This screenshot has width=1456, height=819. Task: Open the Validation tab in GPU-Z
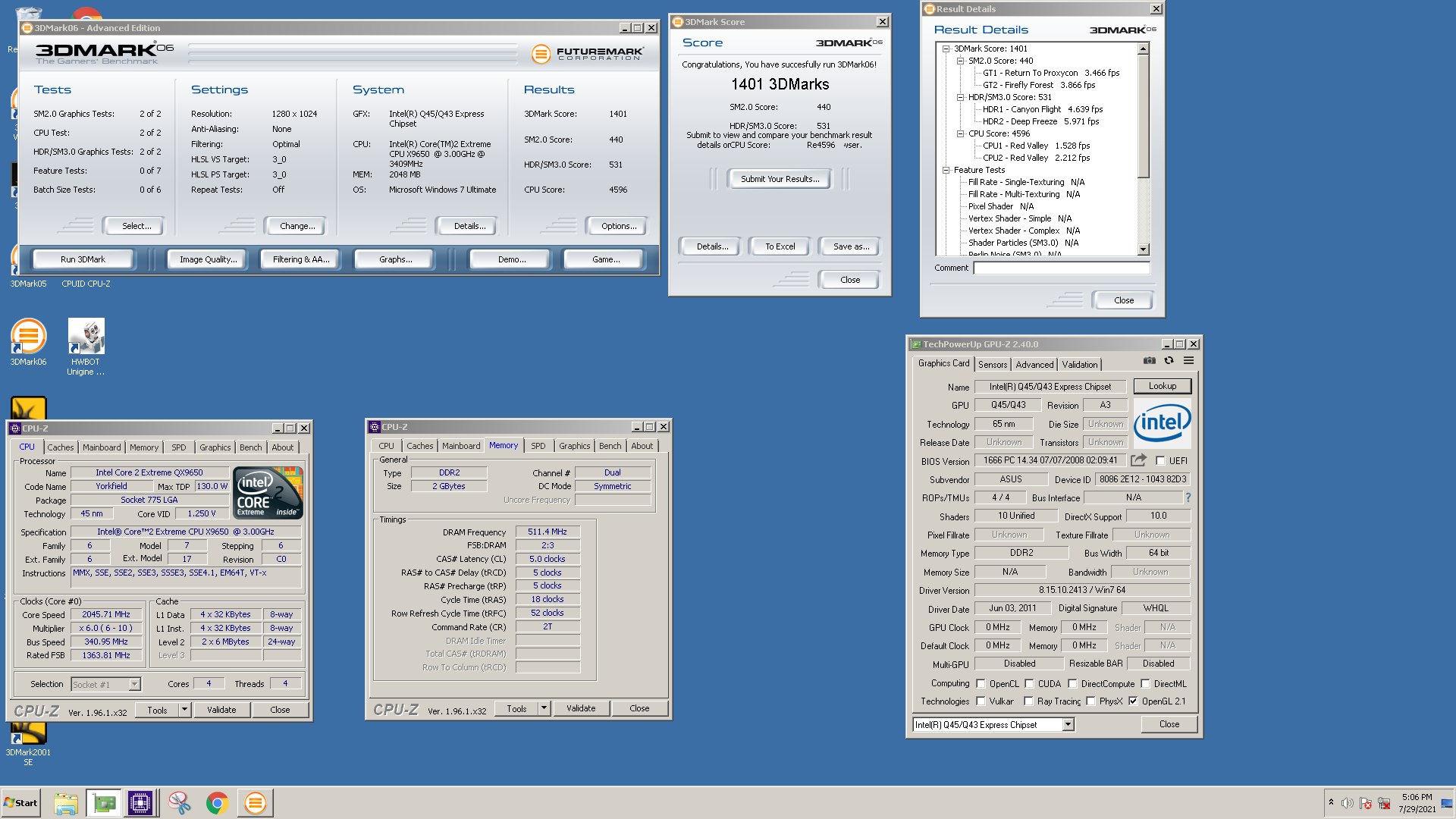[x=1080, y=365]
